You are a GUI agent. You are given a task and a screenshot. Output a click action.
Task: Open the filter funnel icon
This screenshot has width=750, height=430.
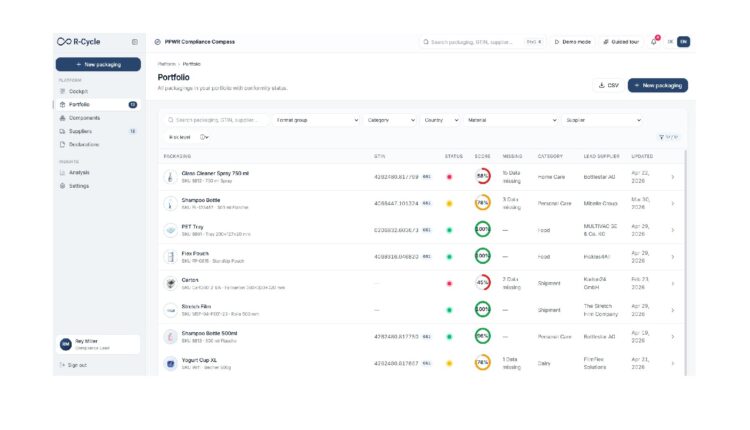tap(662, 137)
